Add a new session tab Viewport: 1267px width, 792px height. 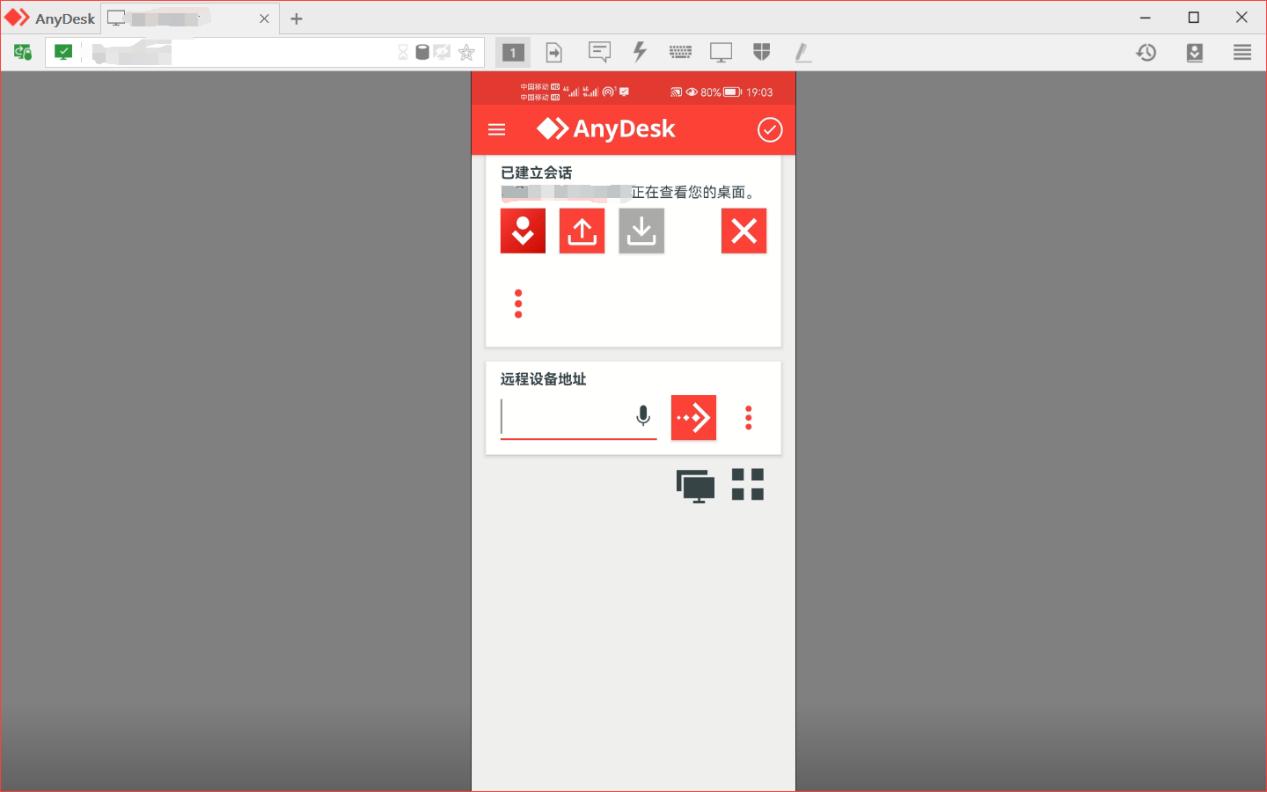click(x=296, y=19)
